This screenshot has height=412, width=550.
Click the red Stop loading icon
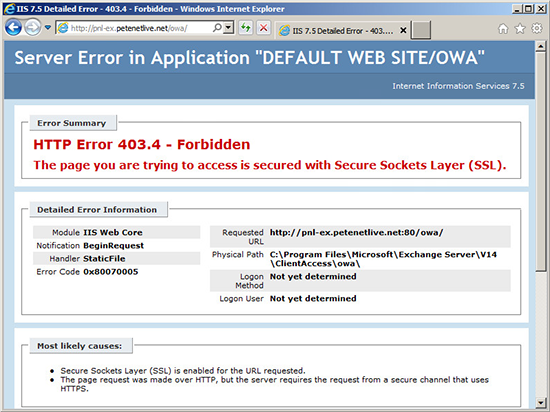(263, 27)
